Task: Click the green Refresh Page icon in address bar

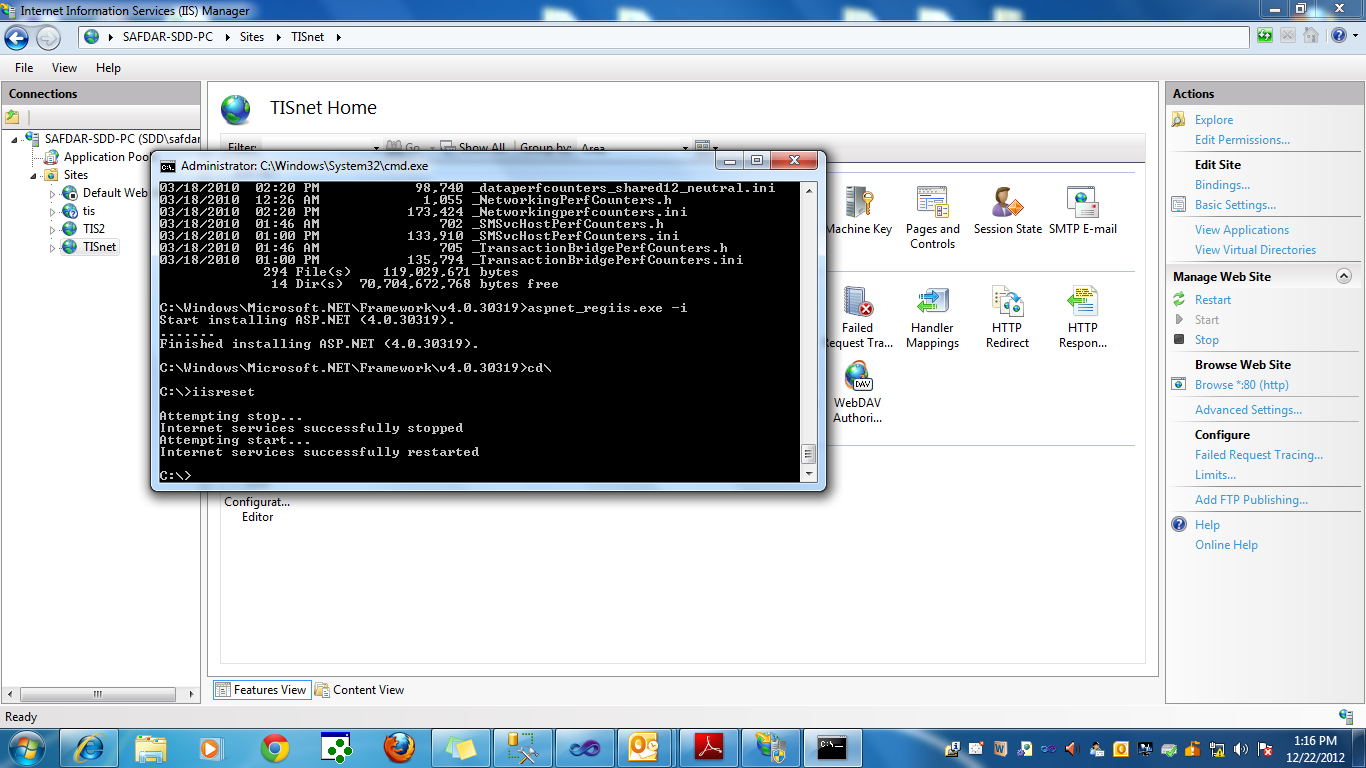Action: point(1265,37)
